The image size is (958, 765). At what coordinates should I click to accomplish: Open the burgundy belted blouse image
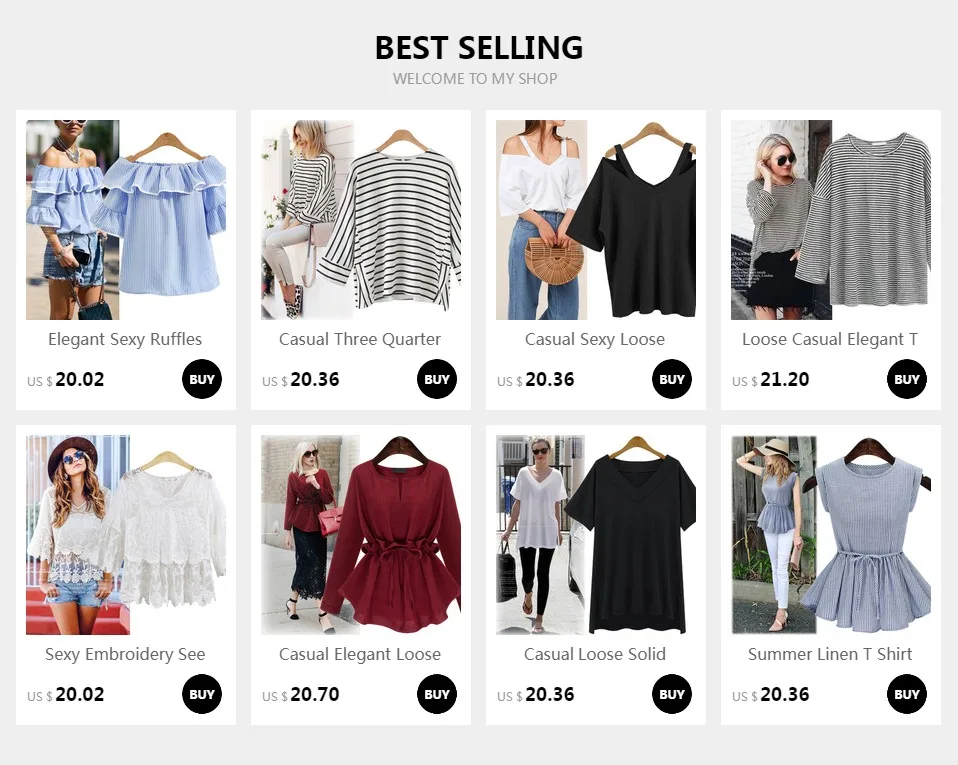point(361,535)
